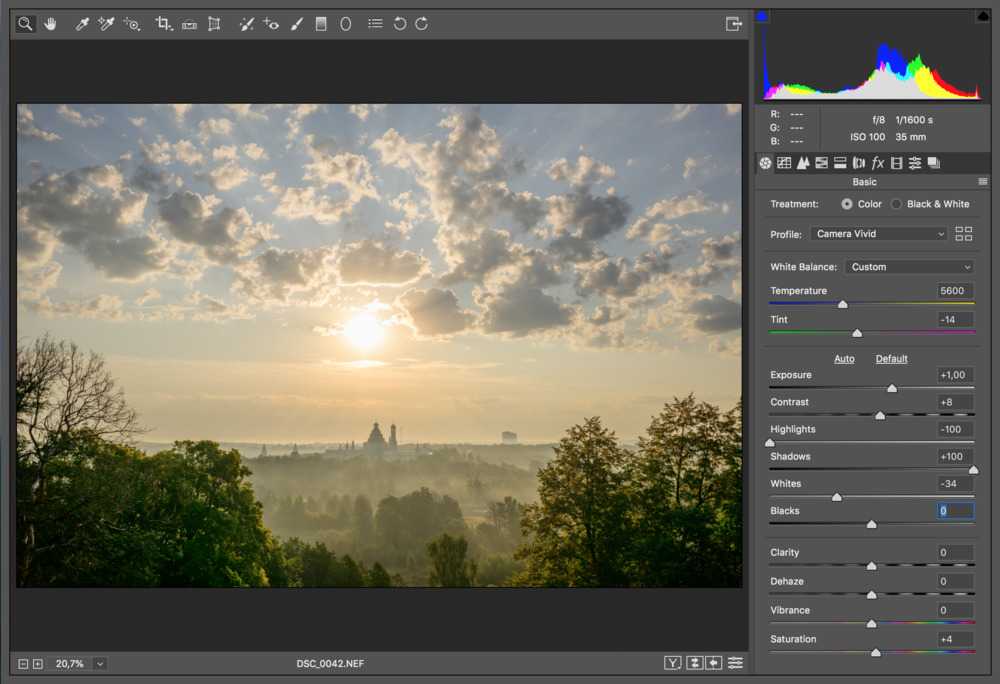Choose the Graduated Filter tool
Screen dimensions: 1000x684
[321, 24]
